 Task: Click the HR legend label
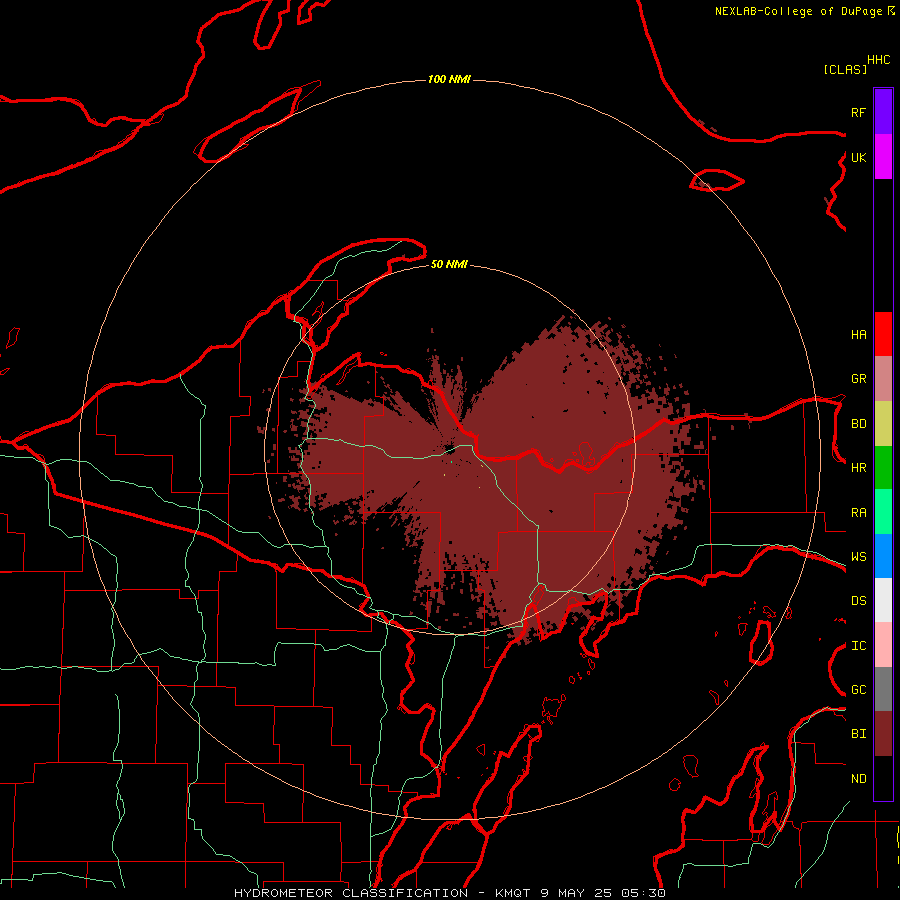point(858,468)
